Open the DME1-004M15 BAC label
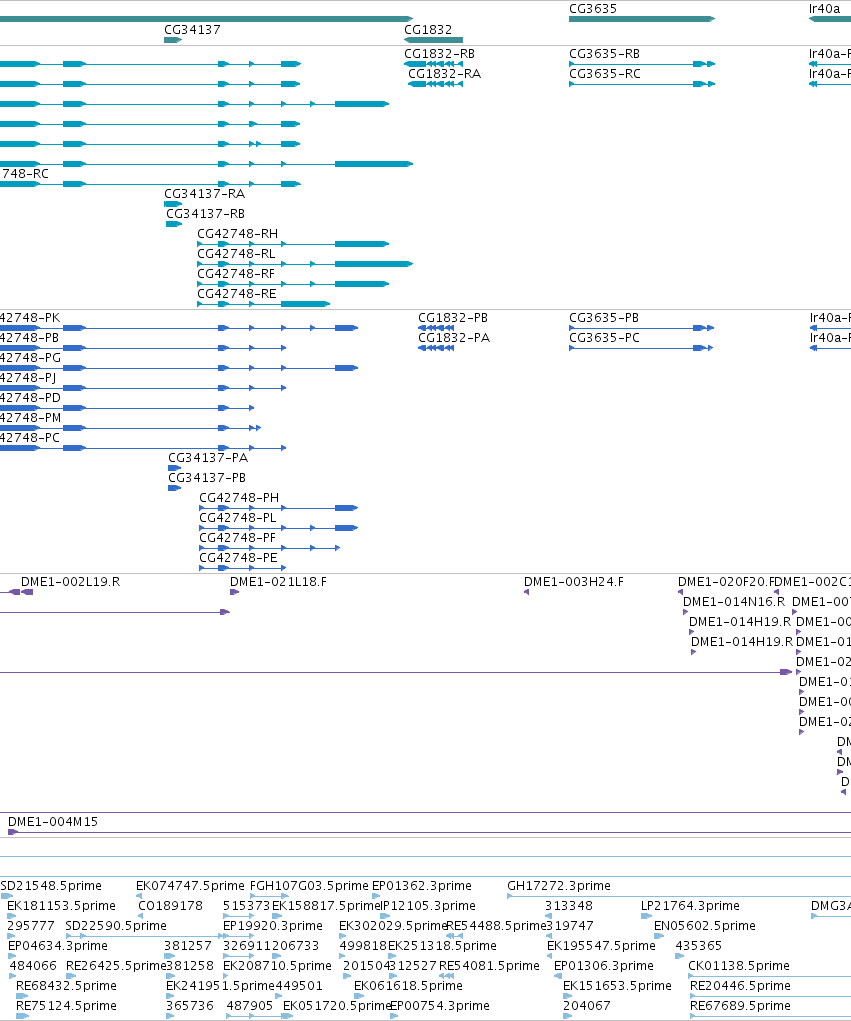 [x=53, y=822]
